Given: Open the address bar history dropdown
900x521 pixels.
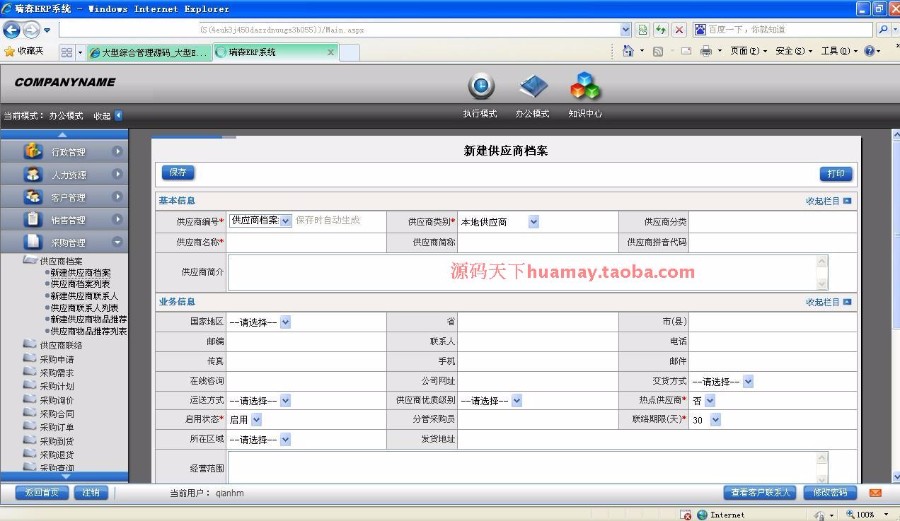Looking at the screenshot, I should (x=626, y=29).
